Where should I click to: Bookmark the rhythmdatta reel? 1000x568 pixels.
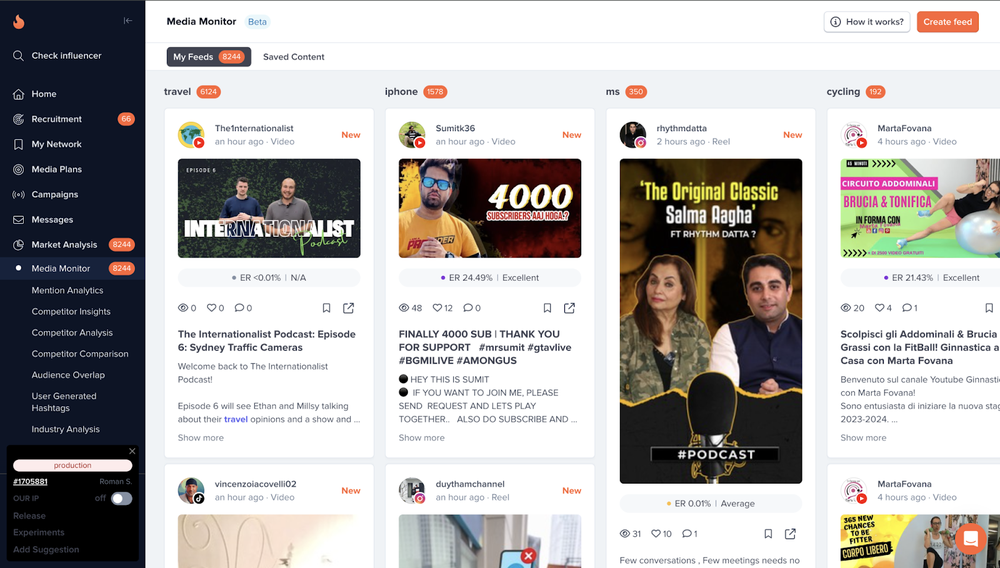[768, 534]
